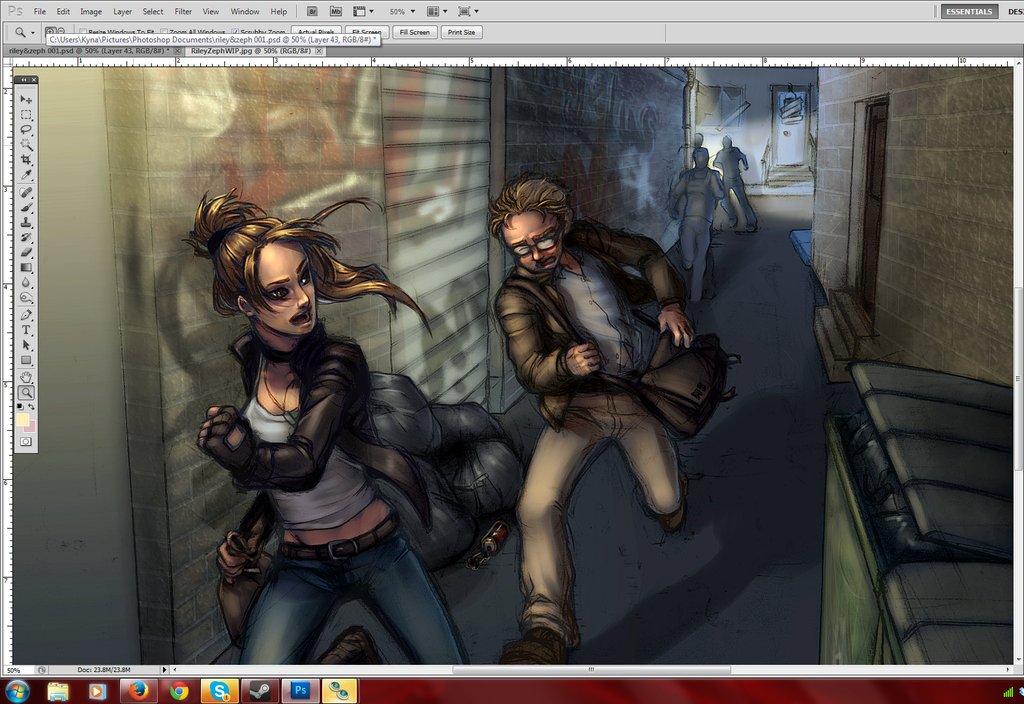Select the Gradient tool
Viewport: 1024px width, 704px height.
[x=26, y=267]
